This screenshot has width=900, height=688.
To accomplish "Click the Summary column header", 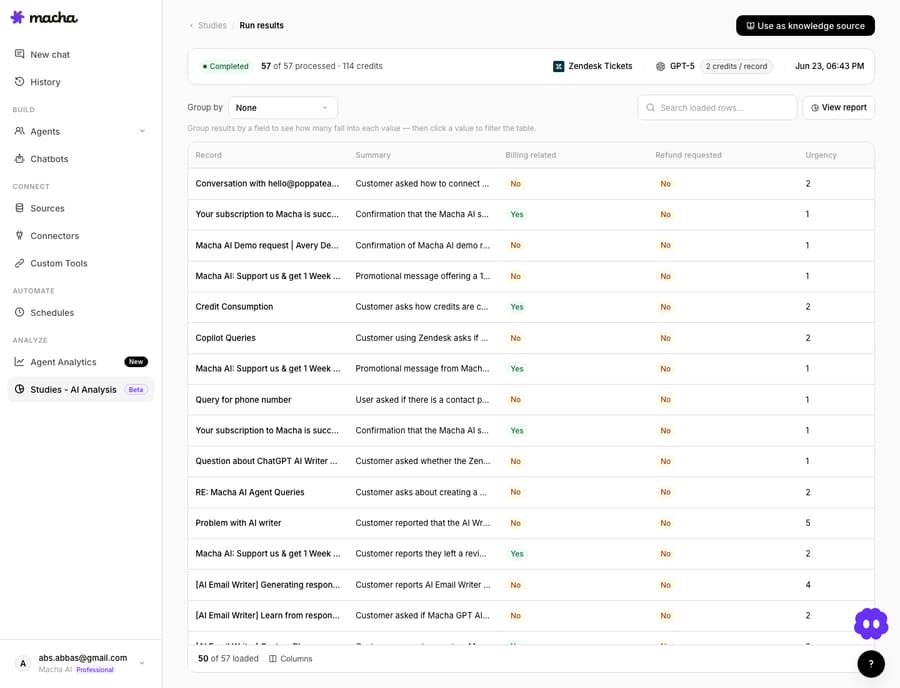I will 373,155.
